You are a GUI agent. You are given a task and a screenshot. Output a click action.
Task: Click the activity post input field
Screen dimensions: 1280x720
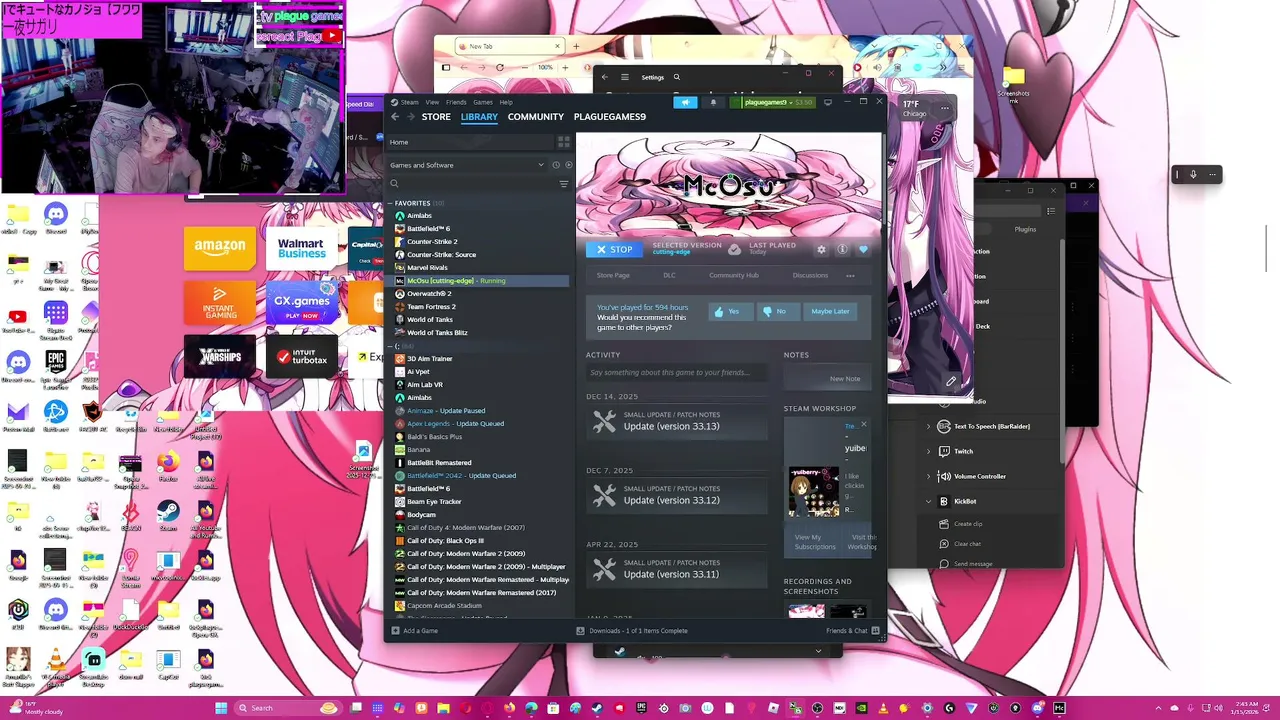[677, 373]
